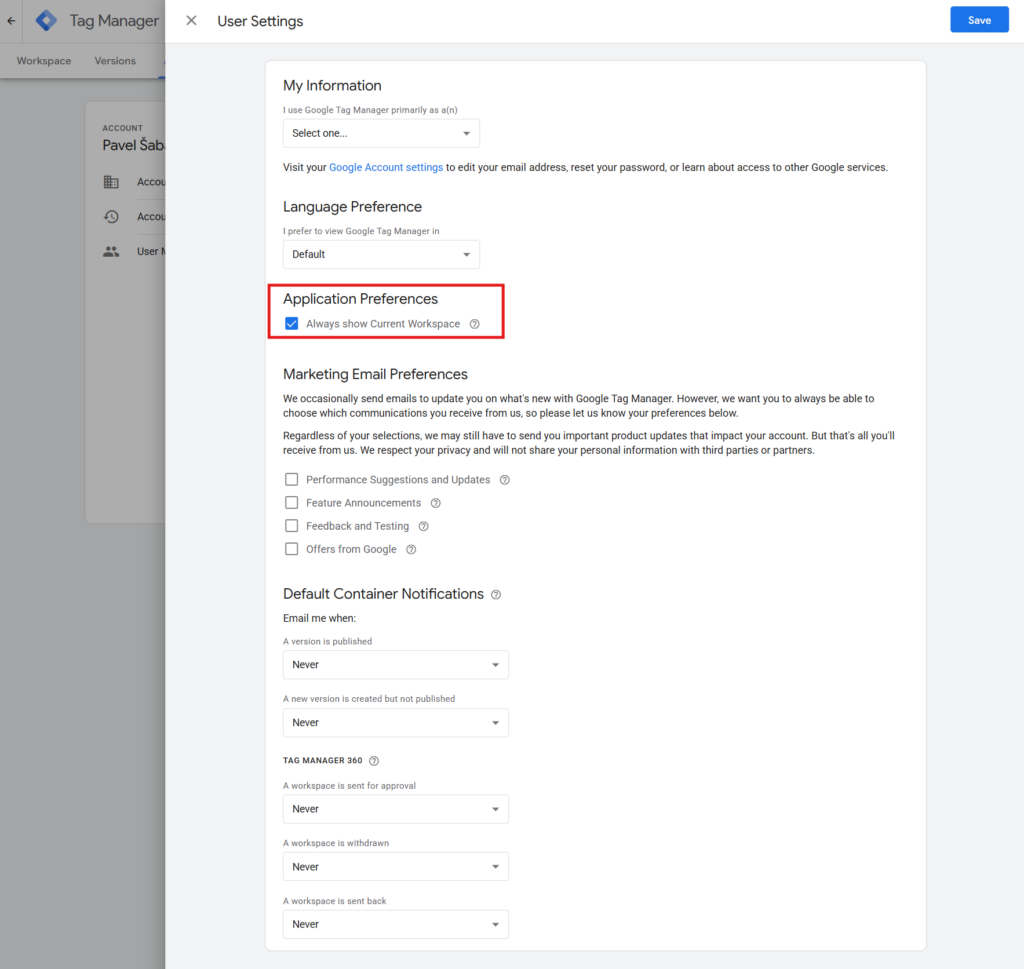Click the 'Email me when:' label
Viewport: 1024px width, 969px height.
point(319,618)
